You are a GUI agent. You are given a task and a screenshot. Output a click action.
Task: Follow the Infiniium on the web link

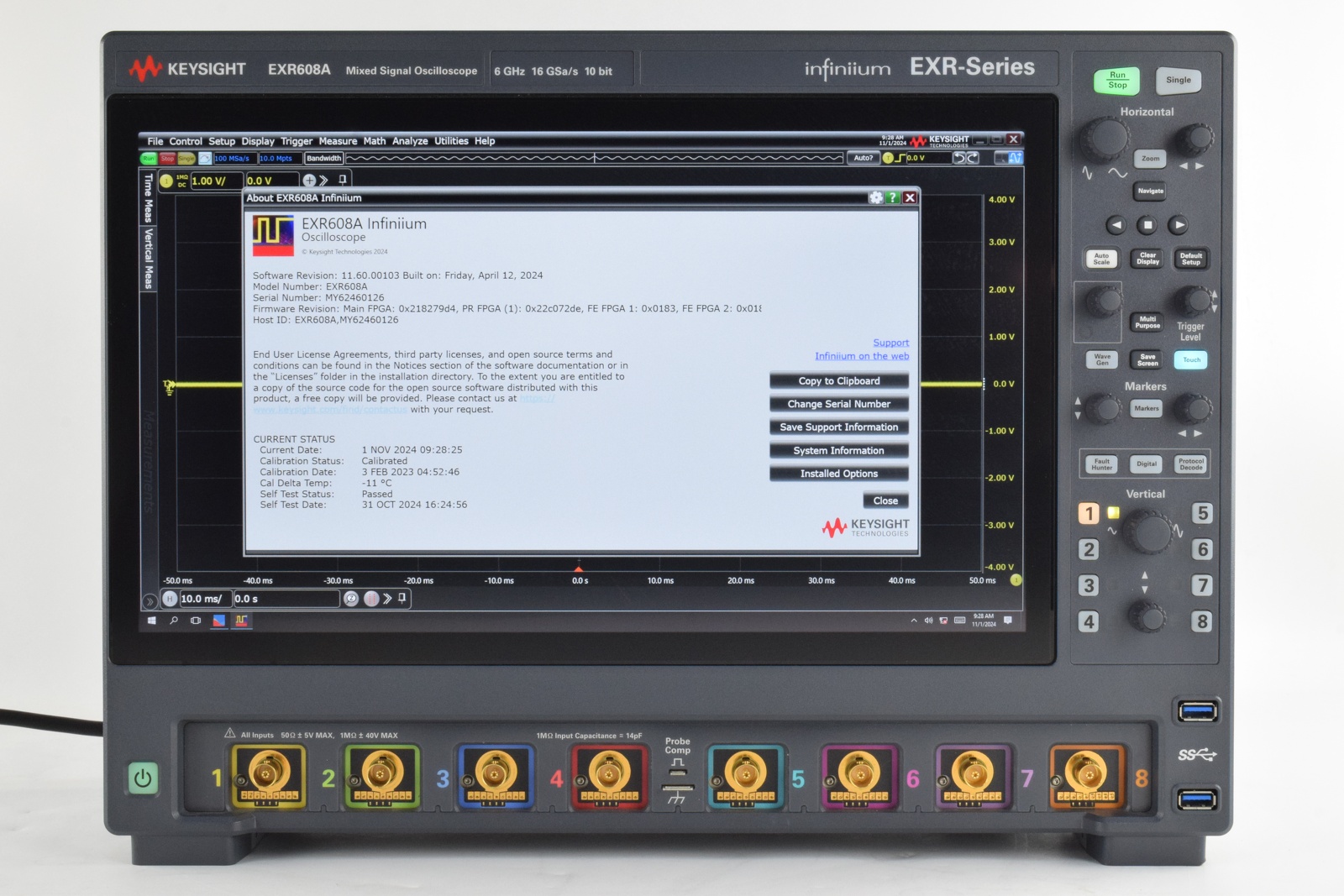[x=862, y=356]
